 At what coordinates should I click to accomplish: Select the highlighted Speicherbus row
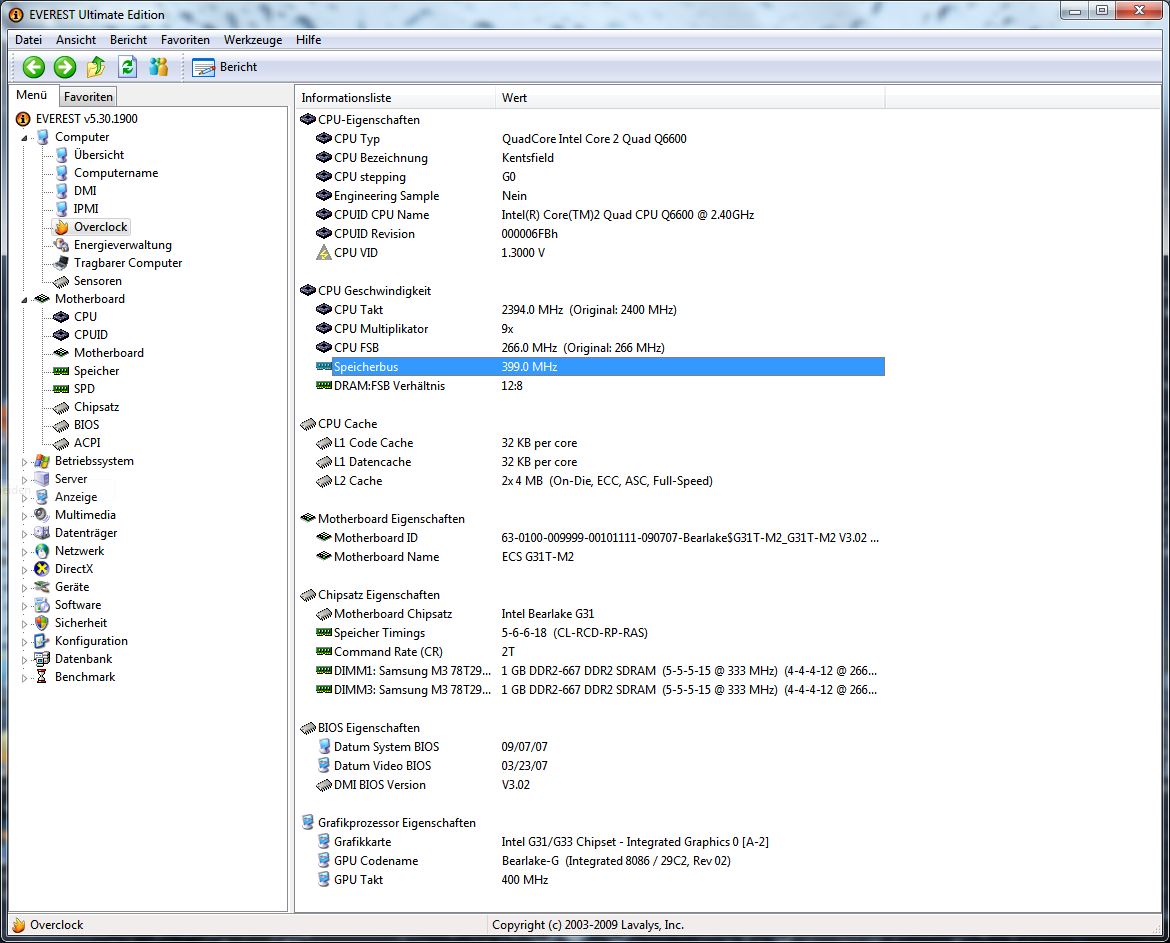600,367
